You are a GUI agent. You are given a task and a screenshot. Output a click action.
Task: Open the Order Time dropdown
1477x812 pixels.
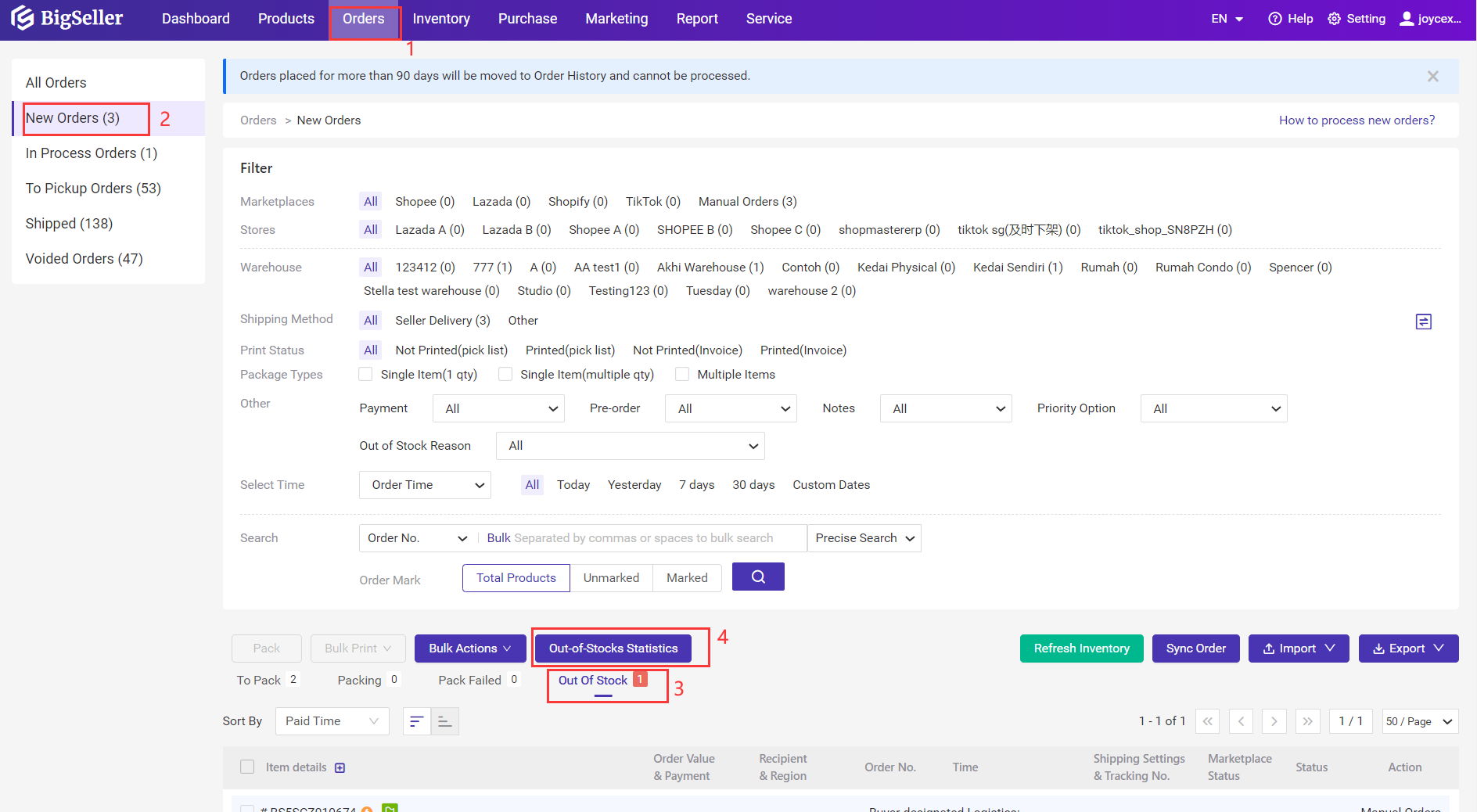[x=425, y=485]
